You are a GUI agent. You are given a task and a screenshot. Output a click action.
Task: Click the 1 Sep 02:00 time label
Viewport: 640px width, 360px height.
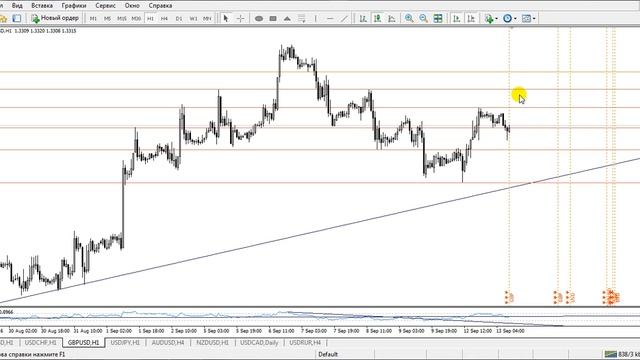click(119, 331)
